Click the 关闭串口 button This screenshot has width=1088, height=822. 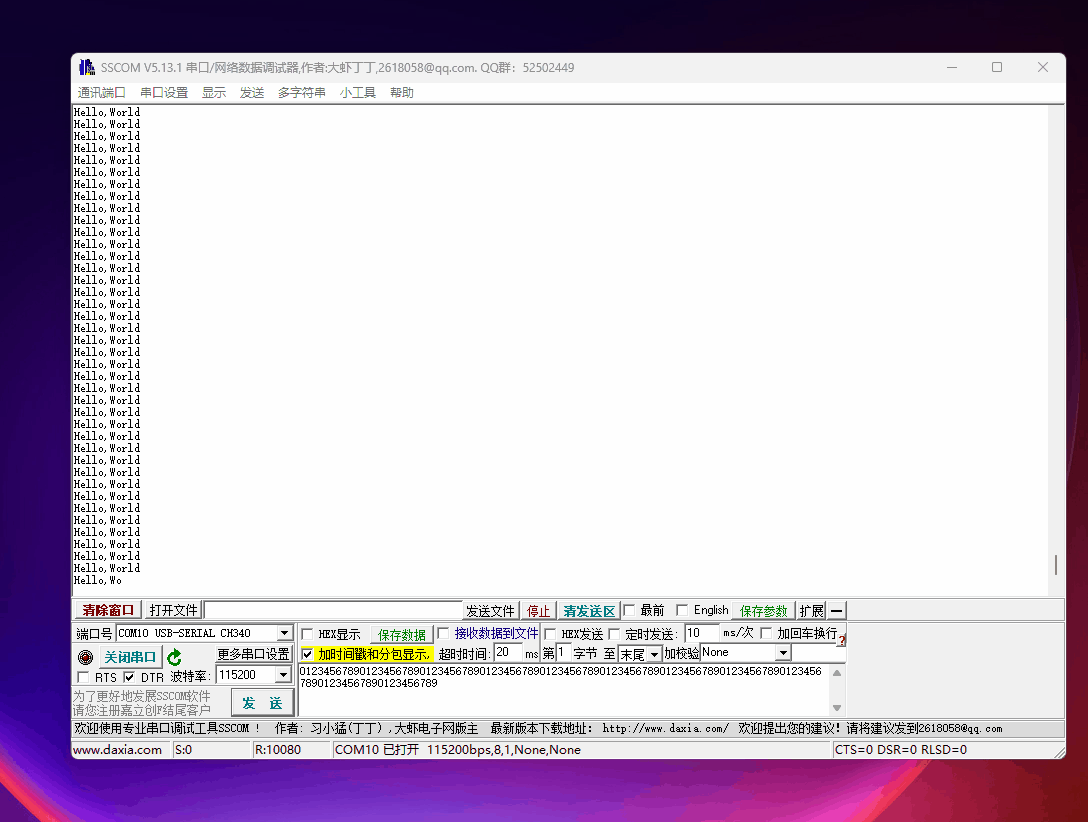coord(130,657)
